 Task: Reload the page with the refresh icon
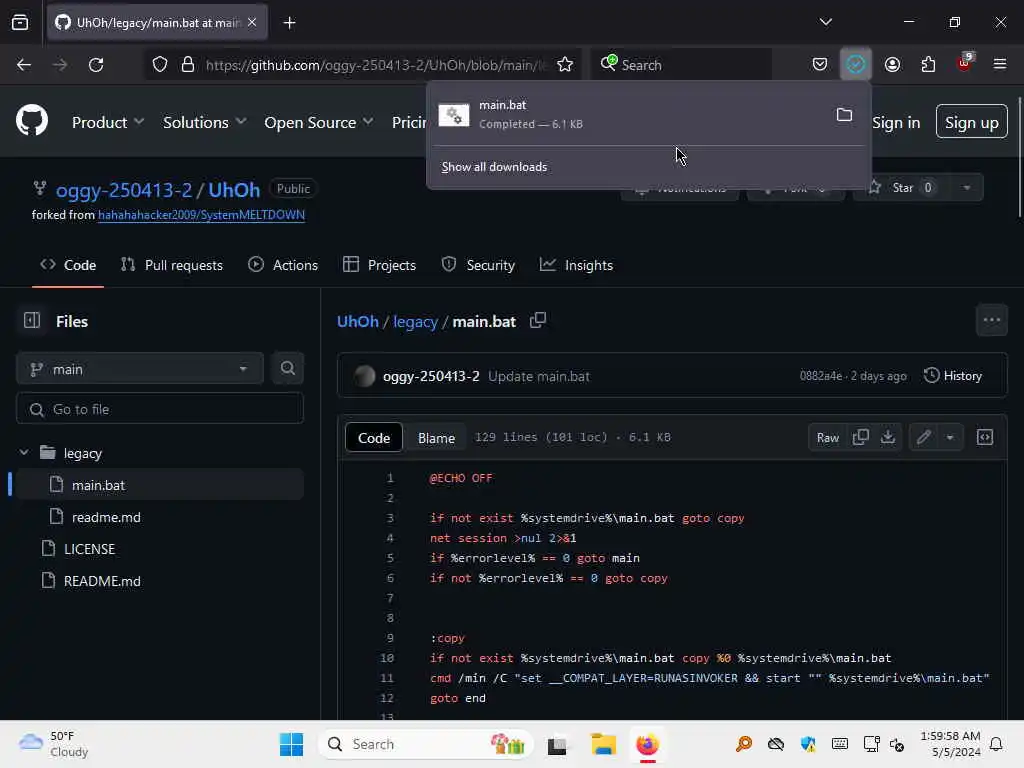click(x=96, y=65)
